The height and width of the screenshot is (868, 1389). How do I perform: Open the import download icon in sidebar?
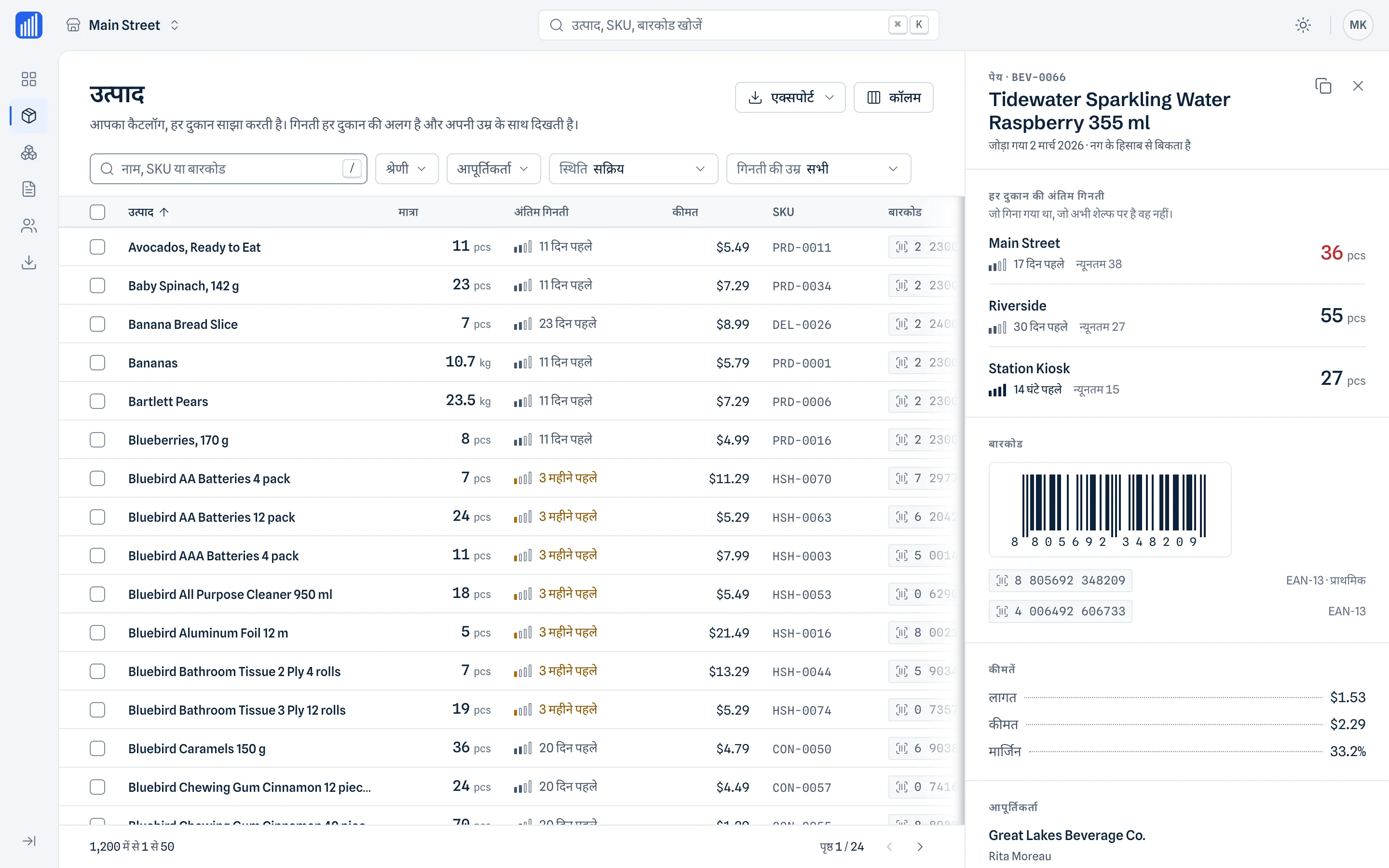tap(29, 262)
